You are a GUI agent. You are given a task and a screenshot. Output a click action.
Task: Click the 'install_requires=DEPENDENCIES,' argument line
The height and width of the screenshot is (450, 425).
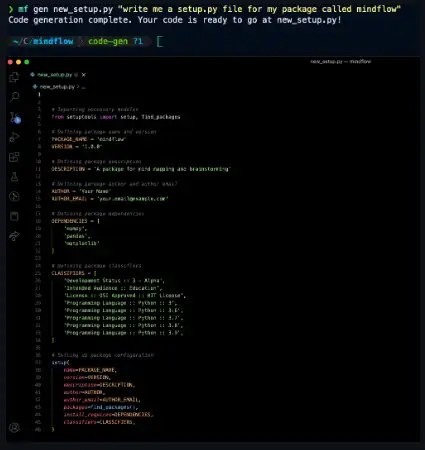click(x=108, y=414)
